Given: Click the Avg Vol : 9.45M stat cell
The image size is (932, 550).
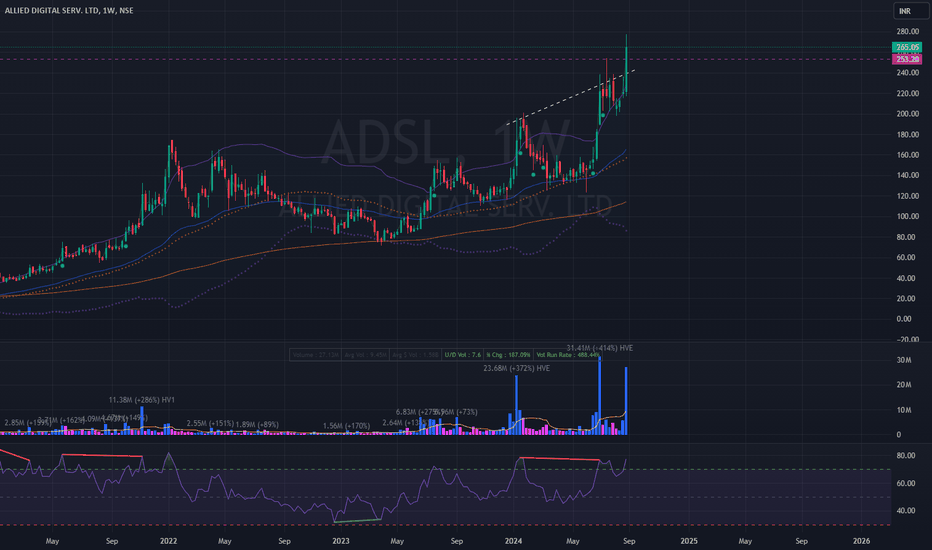Looking at the screenshot, I should click(366, 355).
